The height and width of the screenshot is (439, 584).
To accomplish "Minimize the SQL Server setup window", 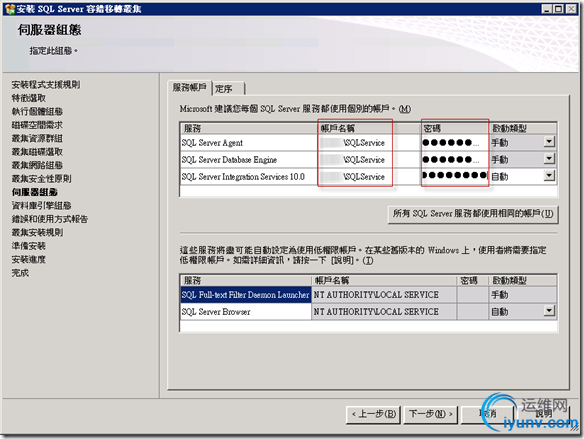I will [x=546, y=9].
